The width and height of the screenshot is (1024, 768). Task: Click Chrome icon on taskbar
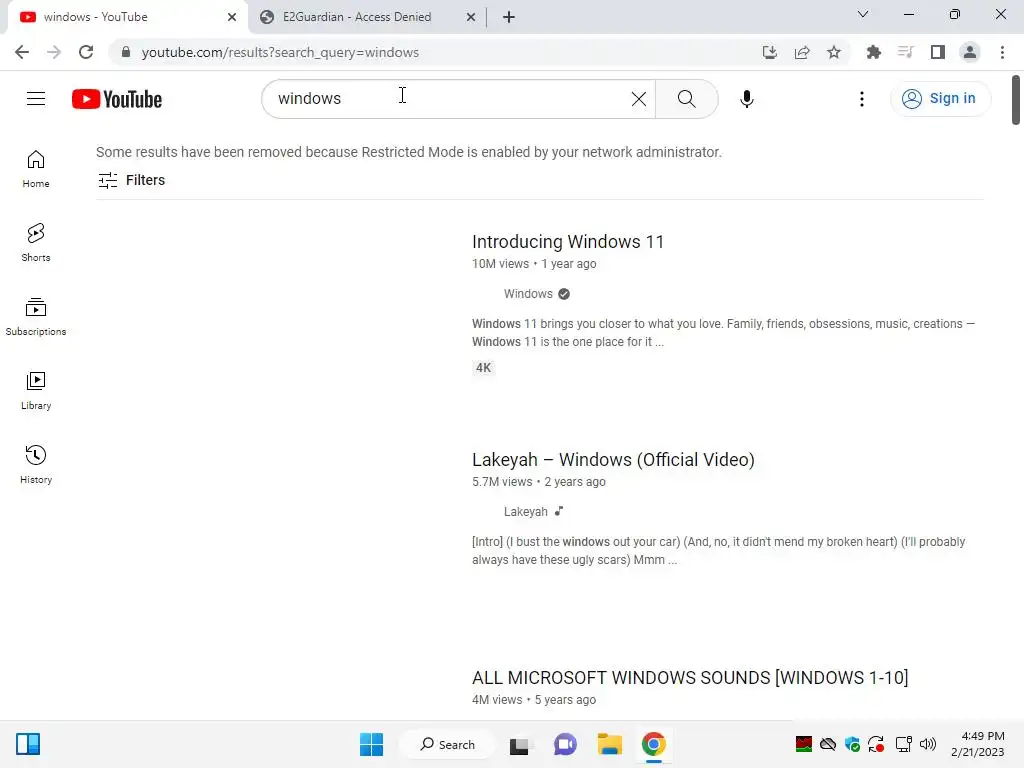coord(654,744)
